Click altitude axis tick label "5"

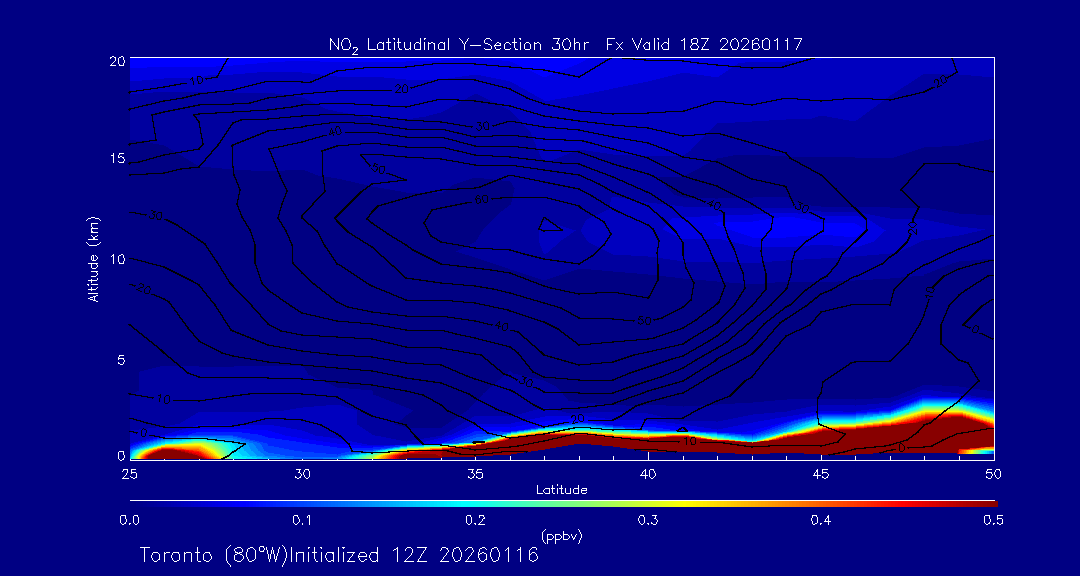(x=121, y=360)
